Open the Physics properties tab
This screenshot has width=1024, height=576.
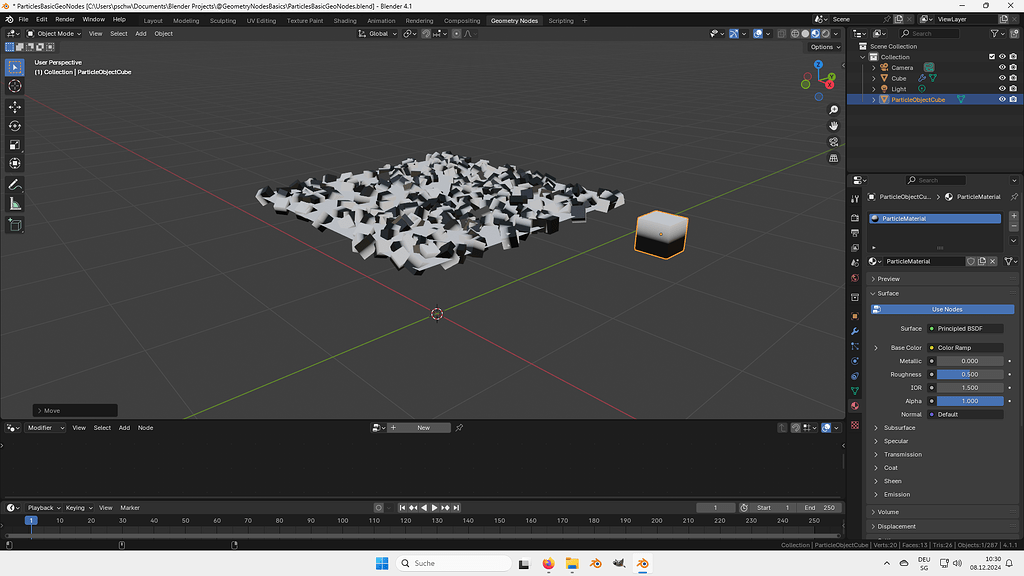tap(855, 361)
